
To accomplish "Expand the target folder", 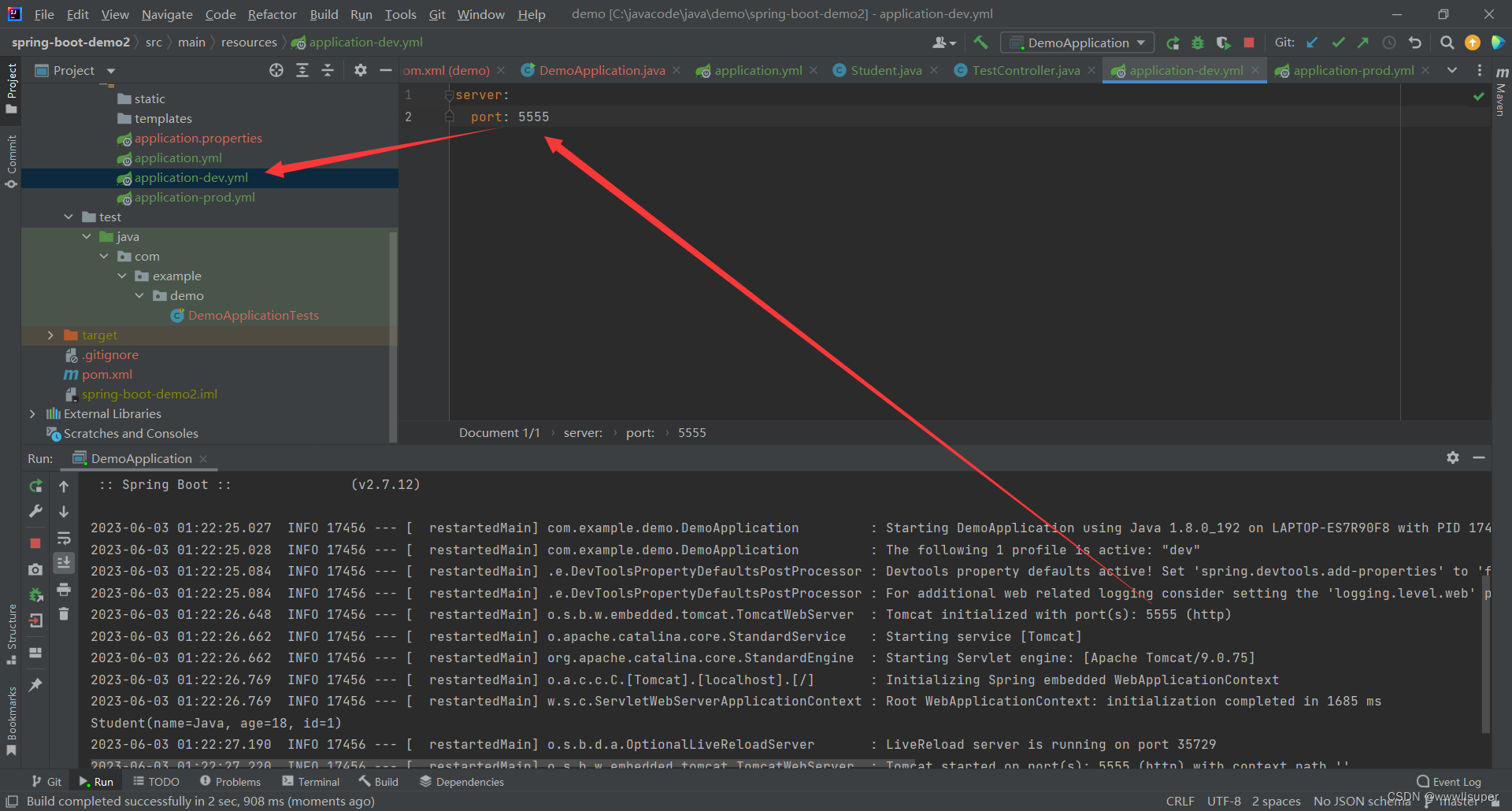I will (50, 335).
